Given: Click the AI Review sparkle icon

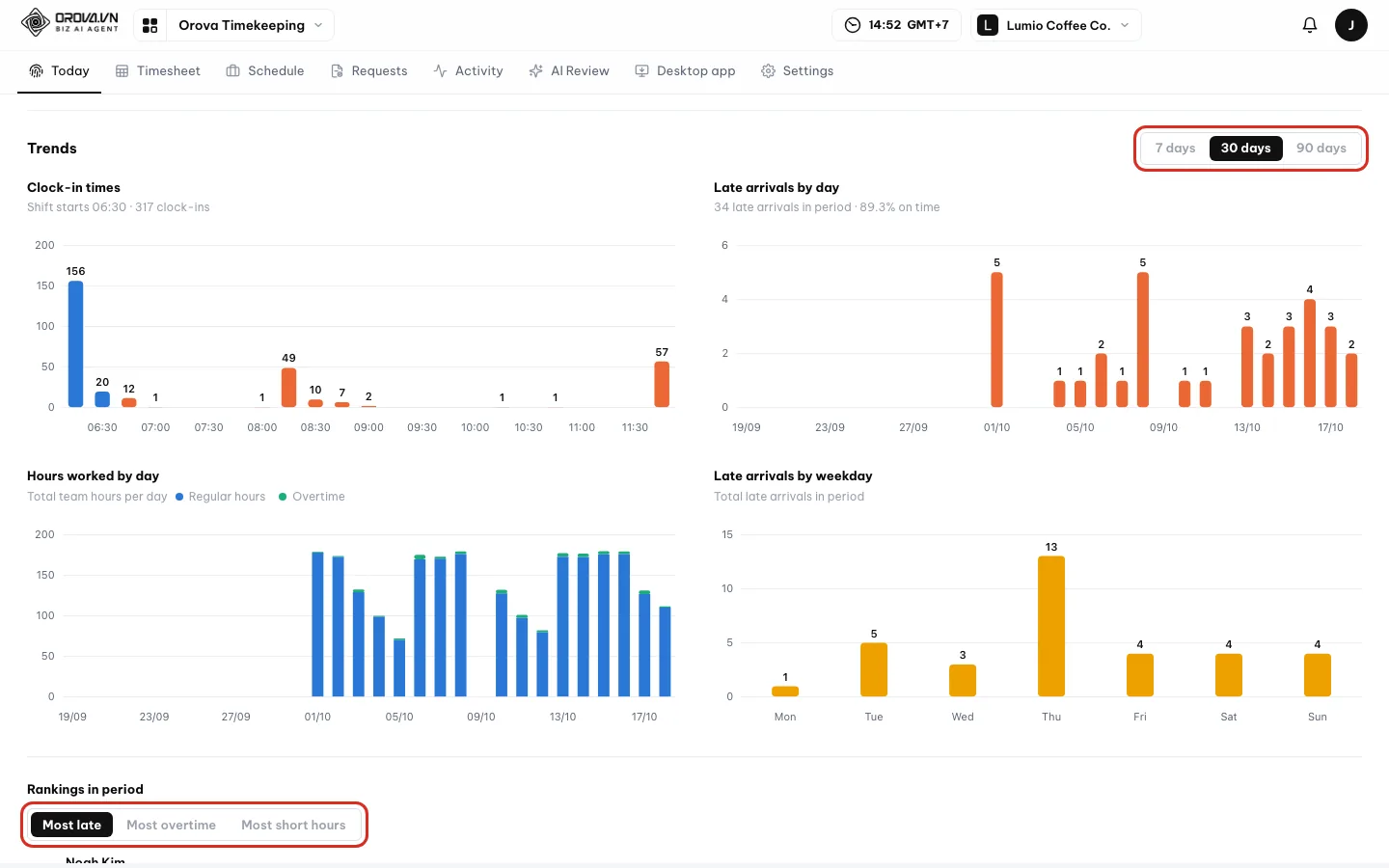Looking at the screenshot, I should (x=536, y=71).
